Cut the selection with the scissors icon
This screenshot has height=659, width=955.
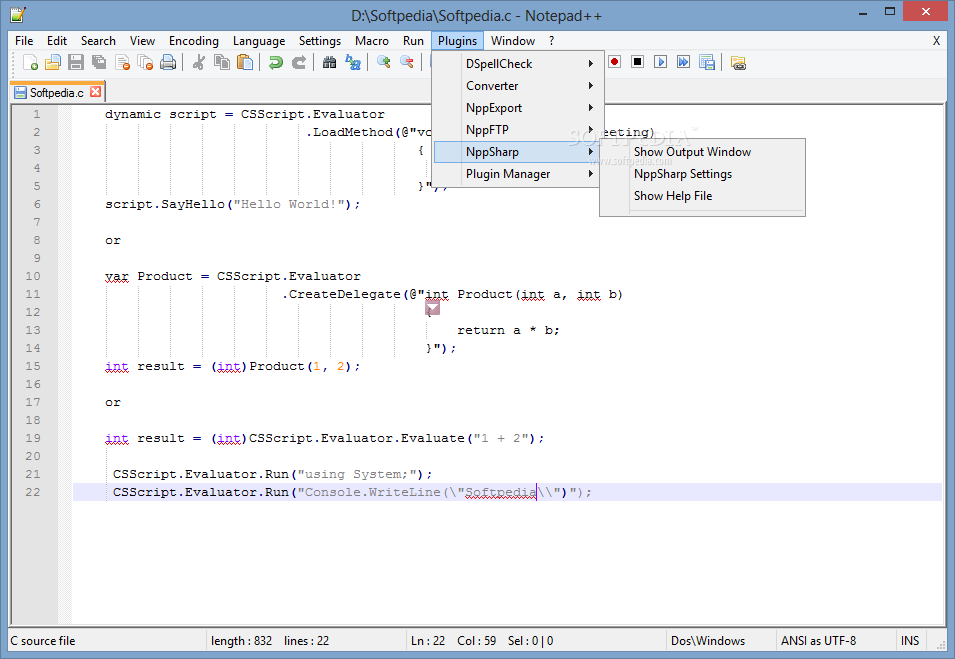(x=199, y=62)
